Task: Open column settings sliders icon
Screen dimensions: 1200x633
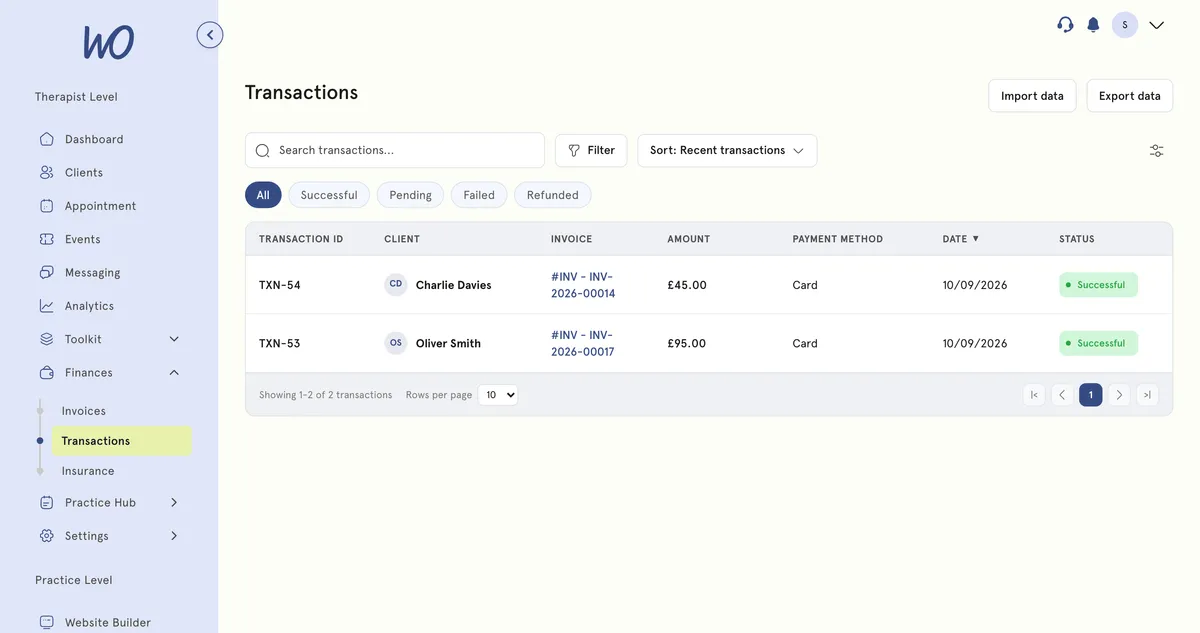Action: click(x=1156, y=150)
